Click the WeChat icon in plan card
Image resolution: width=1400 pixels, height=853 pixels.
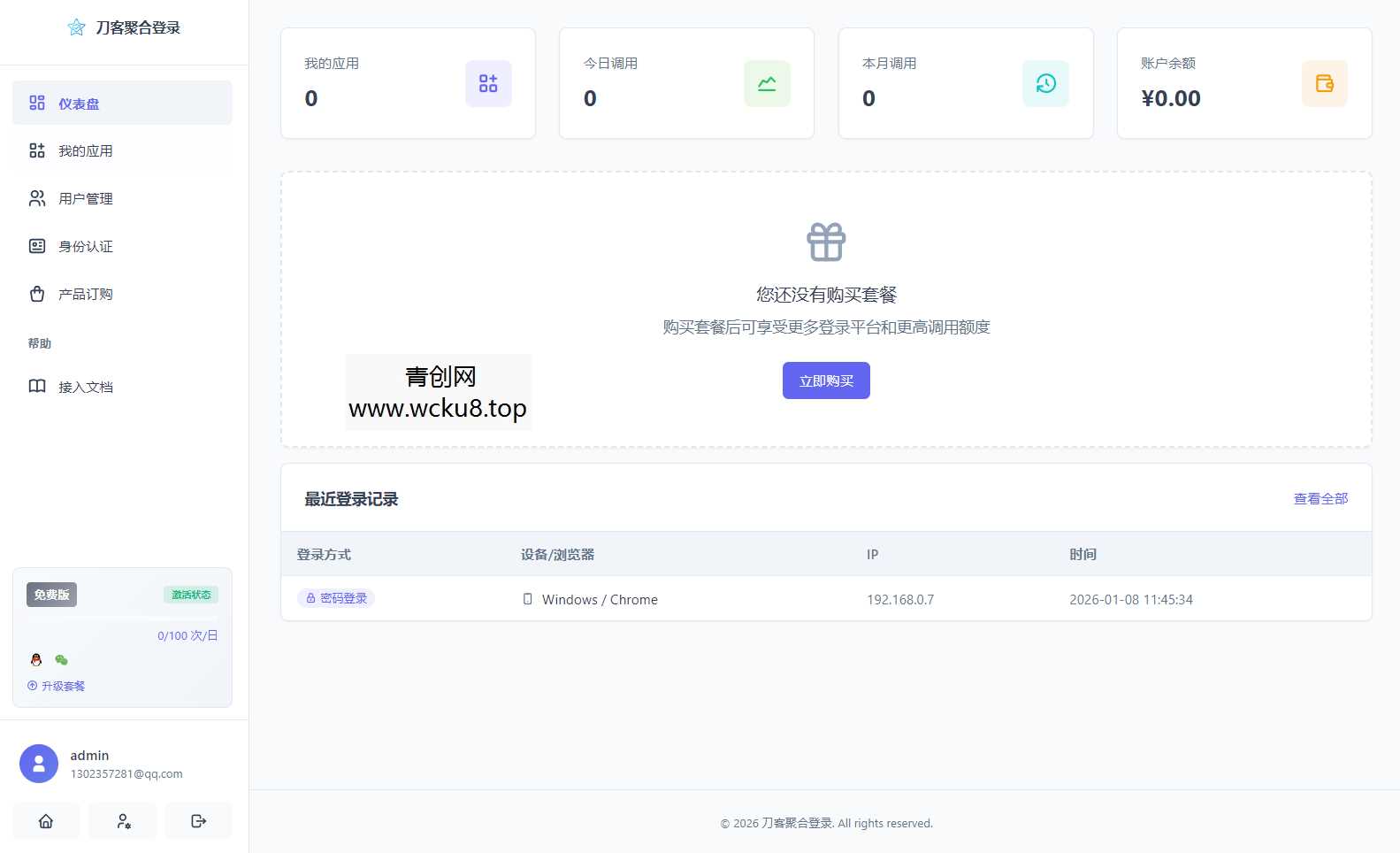pyautogui.click(x=61, y=659)
